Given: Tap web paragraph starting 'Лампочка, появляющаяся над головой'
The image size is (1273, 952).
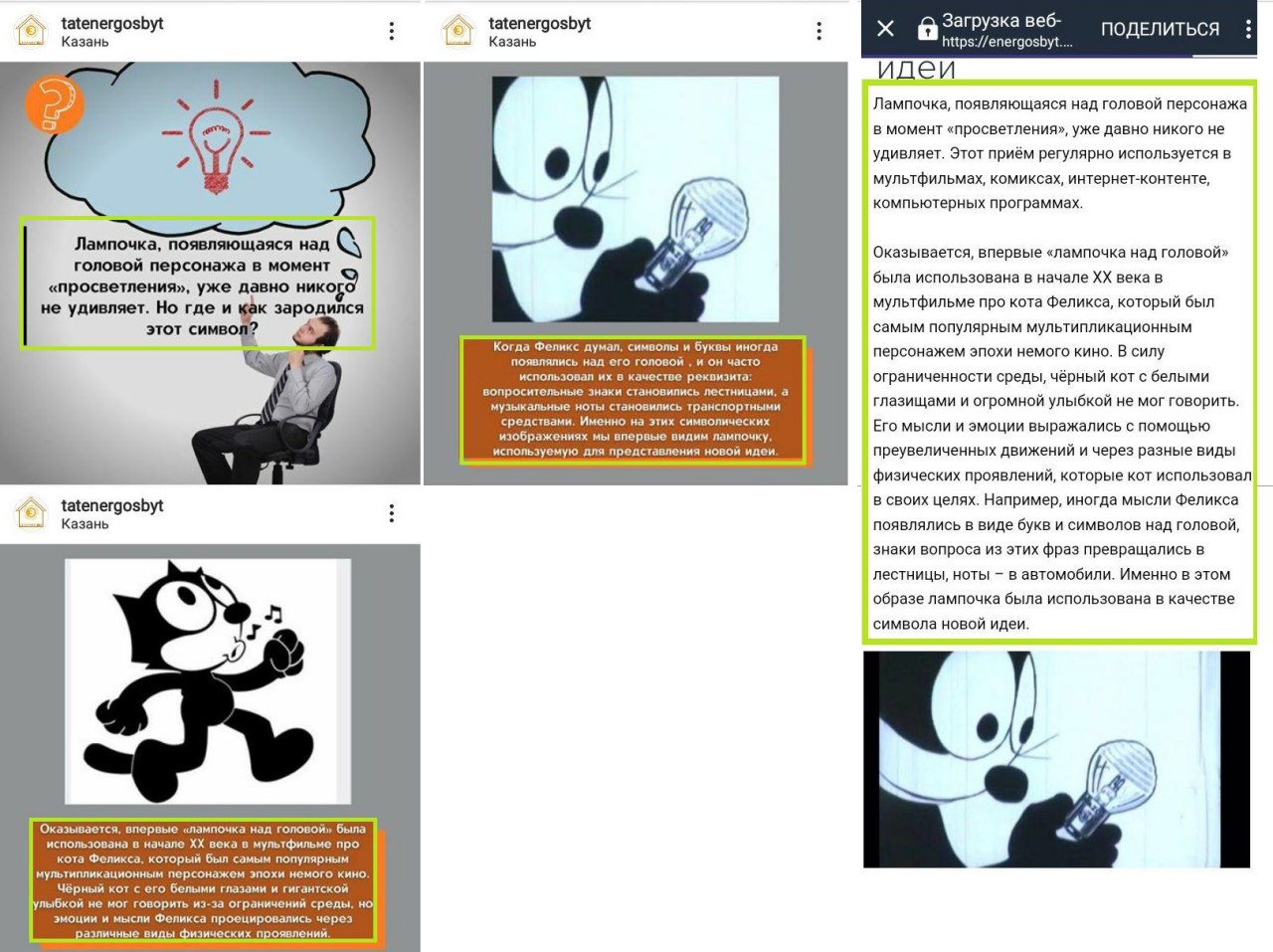Looking at the screenshot, I should pos(1059,153).
